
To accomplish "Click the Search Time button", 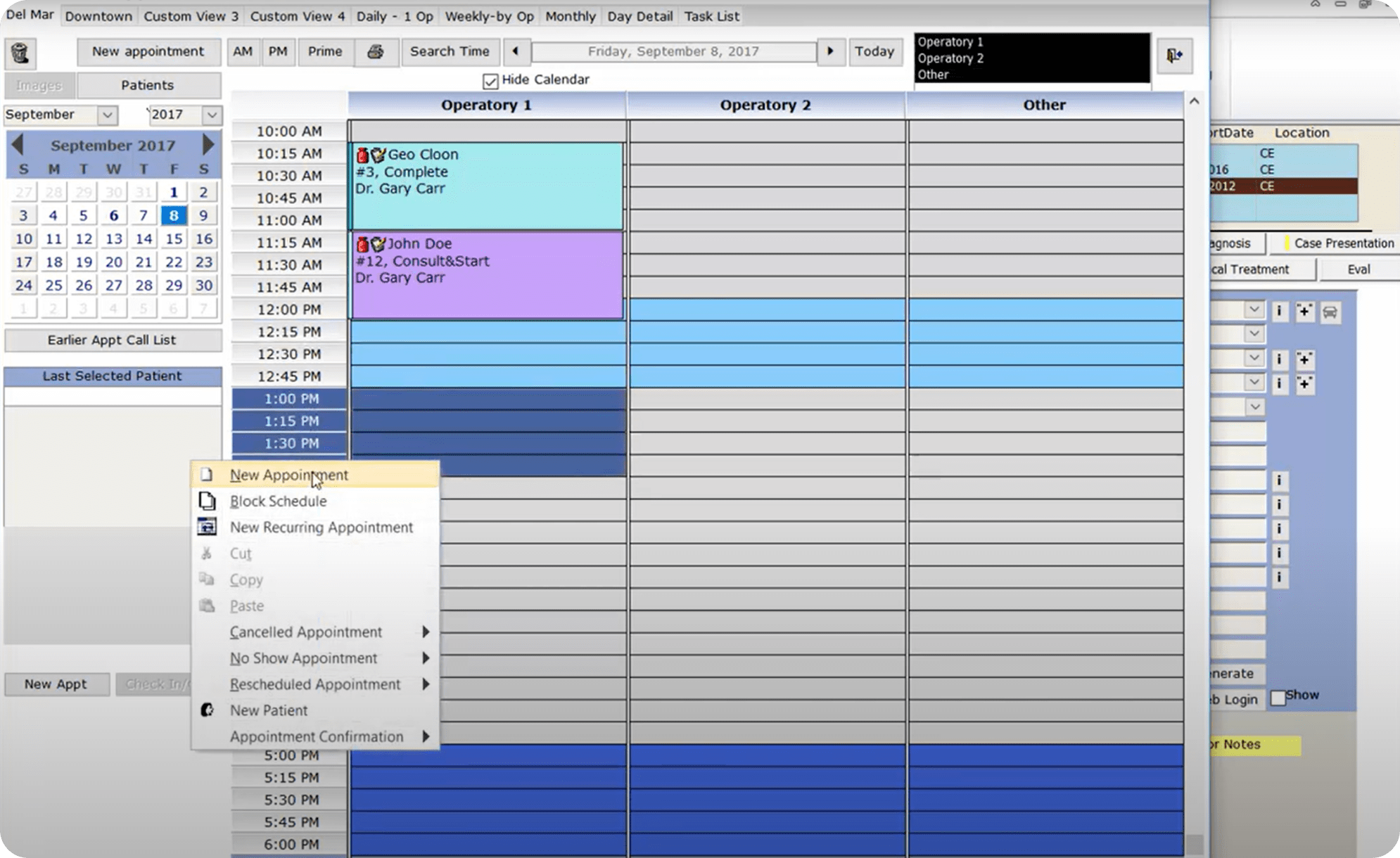I will coord(450,51).
